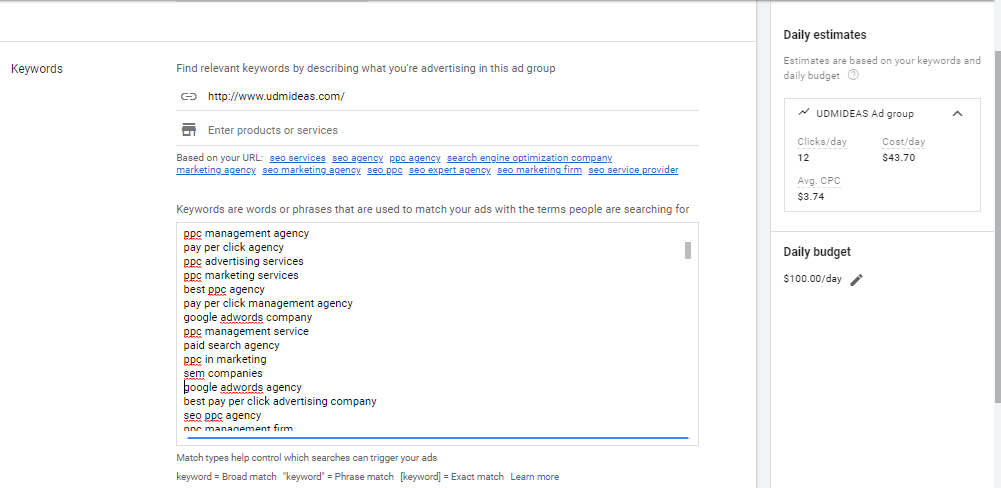
Task: Click the keywords list scrollbar thumb
Action: 688,250
